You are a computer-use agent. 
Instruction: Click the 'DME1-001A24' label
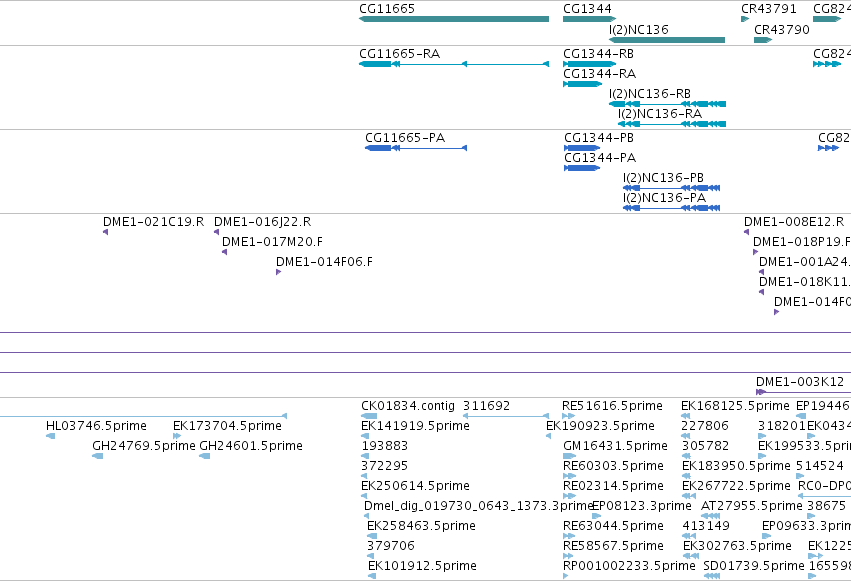pyautogui.click(x=805, y=262)
